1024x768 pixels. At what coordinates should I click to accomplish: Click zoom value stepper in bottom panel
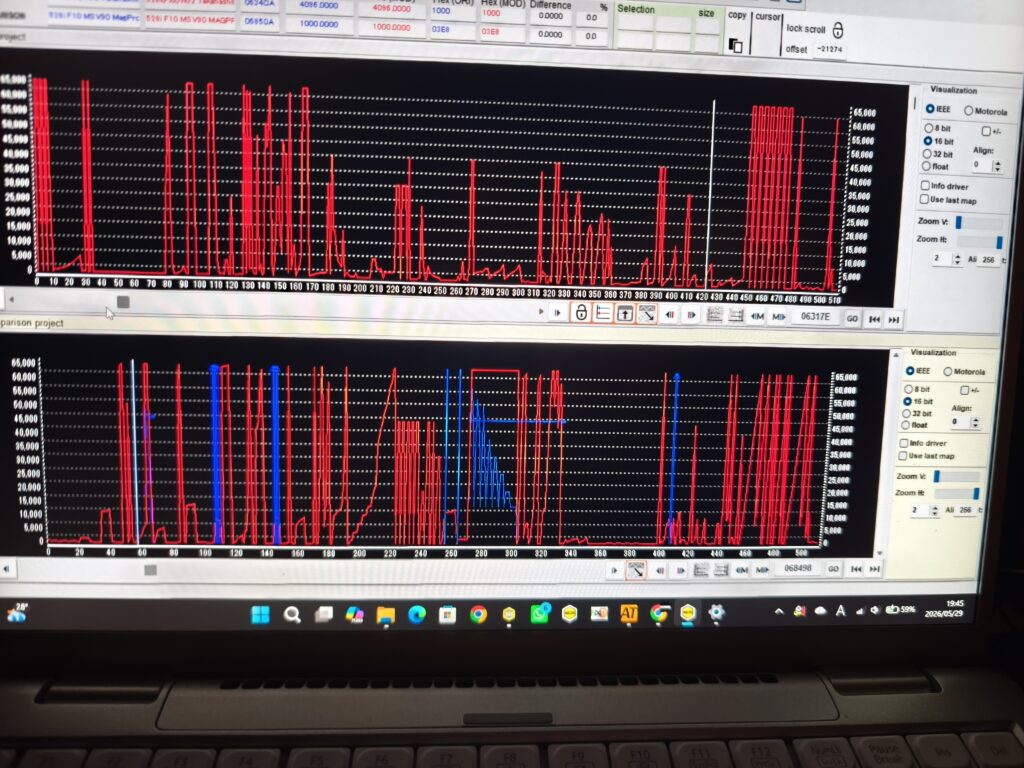[x=935, y=510]
